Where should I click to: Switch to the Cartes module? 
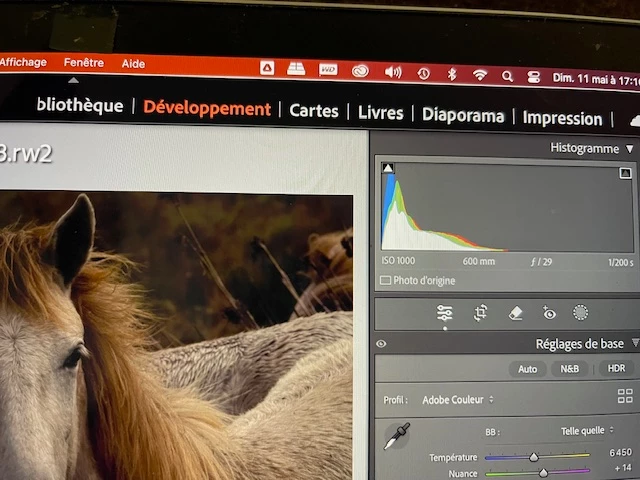(314, 111)
